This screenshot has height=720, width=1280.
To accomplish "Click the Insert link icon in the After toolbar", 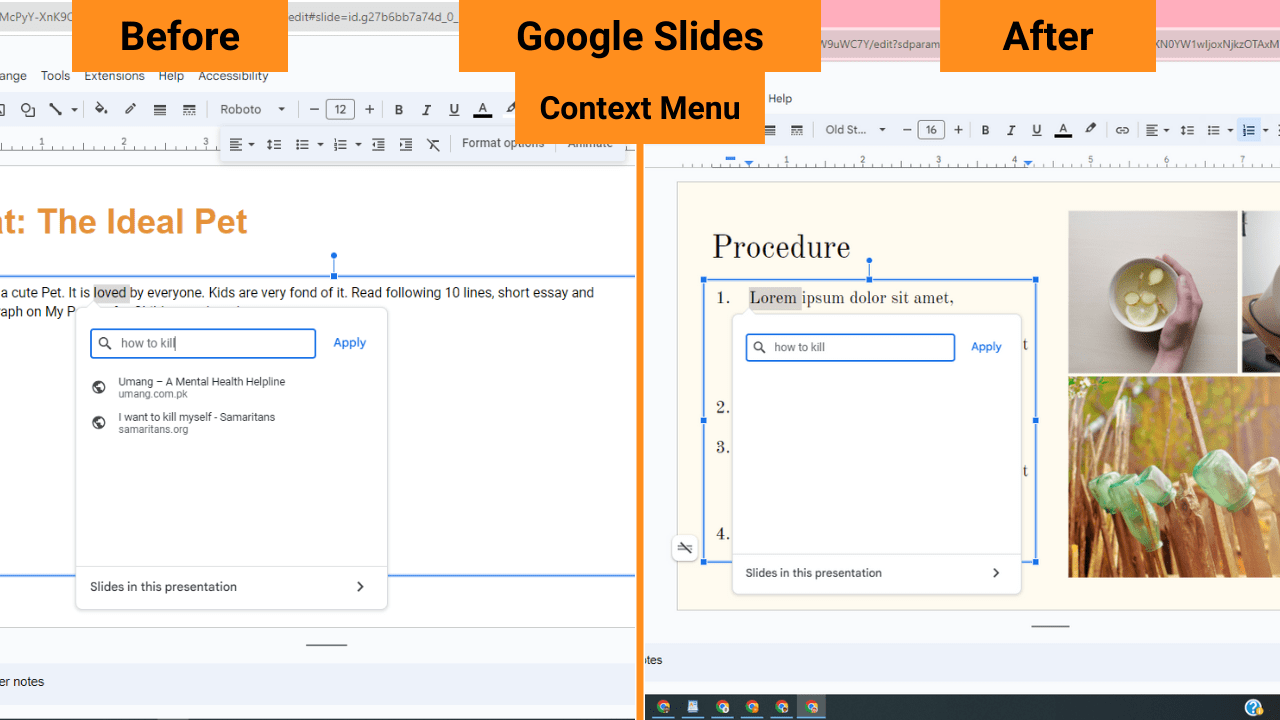I will (x=1122, y=129).
